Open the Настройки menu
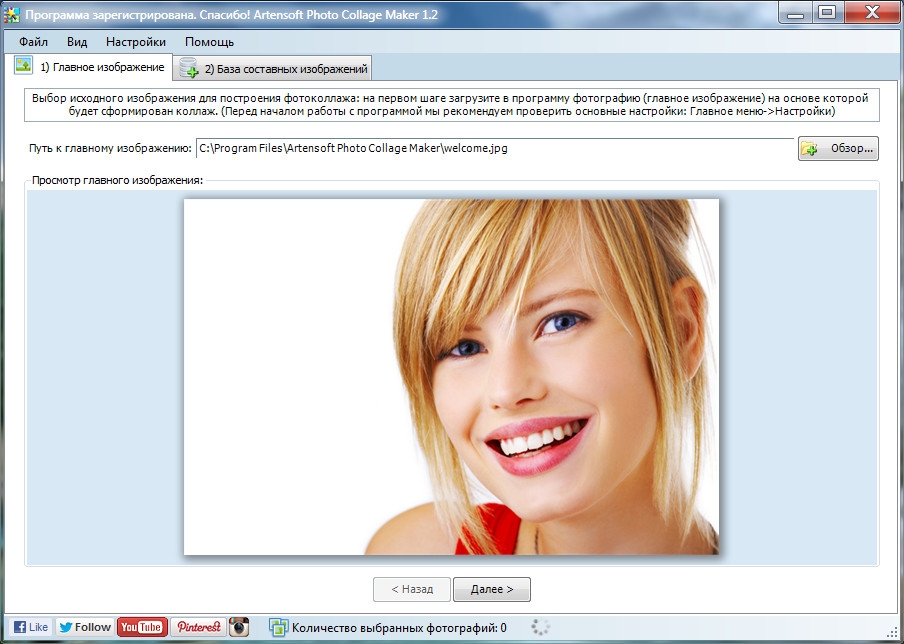The height and width of the screenshot is (644, 904). pyautogui.click(x=135, y=42)
